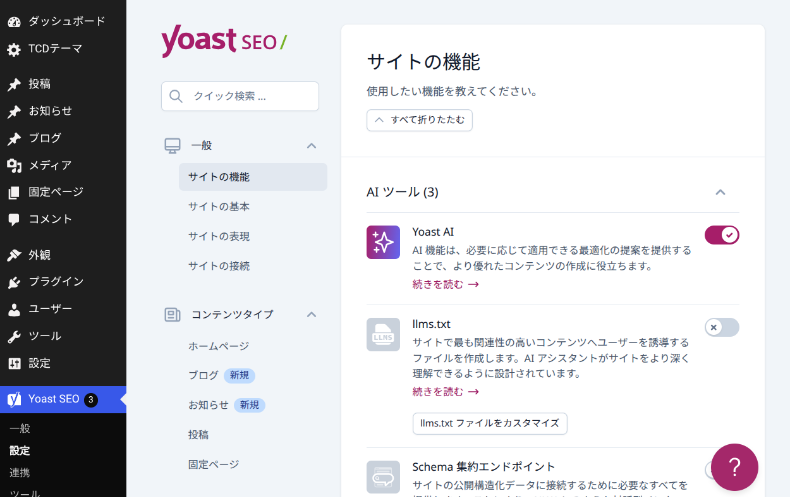Click the ダッシュボード dashboard icon

point(14,22)
